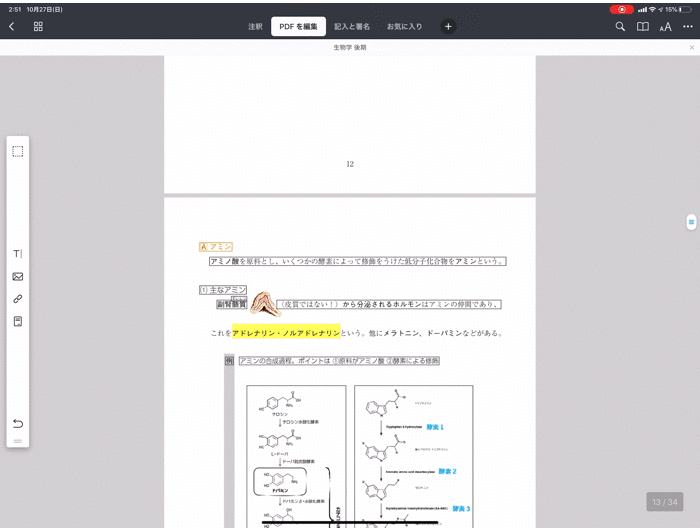Open the お気に入り tab
Image resolution: width=700 pixels, height=530 pixels.
[x=404, y=27]
